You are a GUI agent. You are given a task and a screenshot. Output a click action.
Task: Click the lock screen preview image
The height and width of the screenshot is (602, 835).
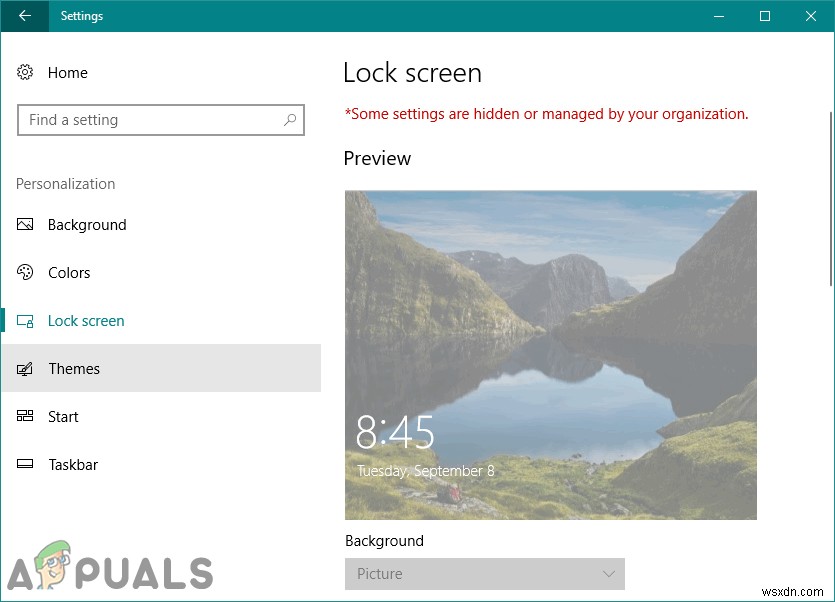[551, 355]
